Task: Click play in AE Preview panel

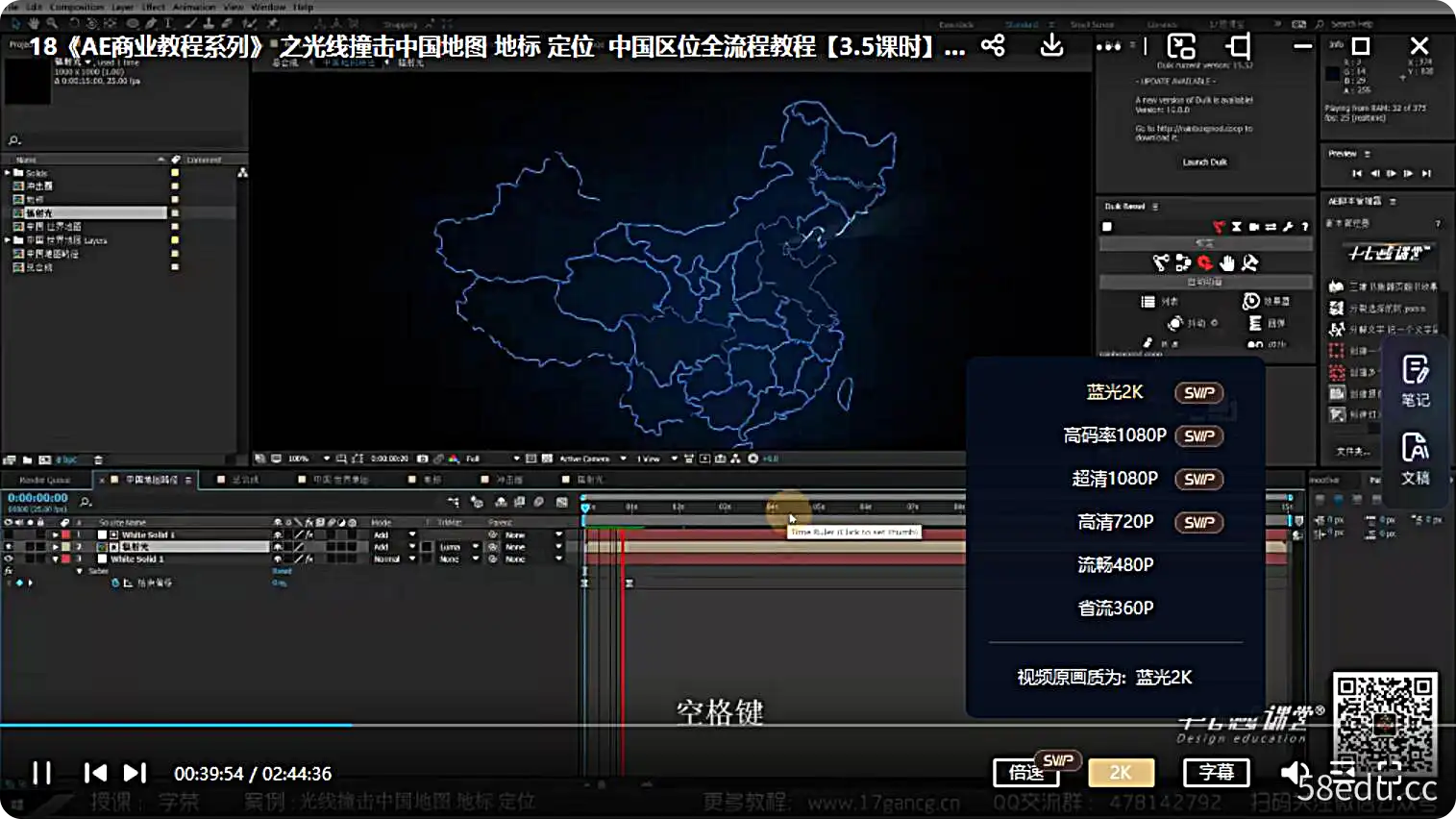Action: (x=1391, y=173)
